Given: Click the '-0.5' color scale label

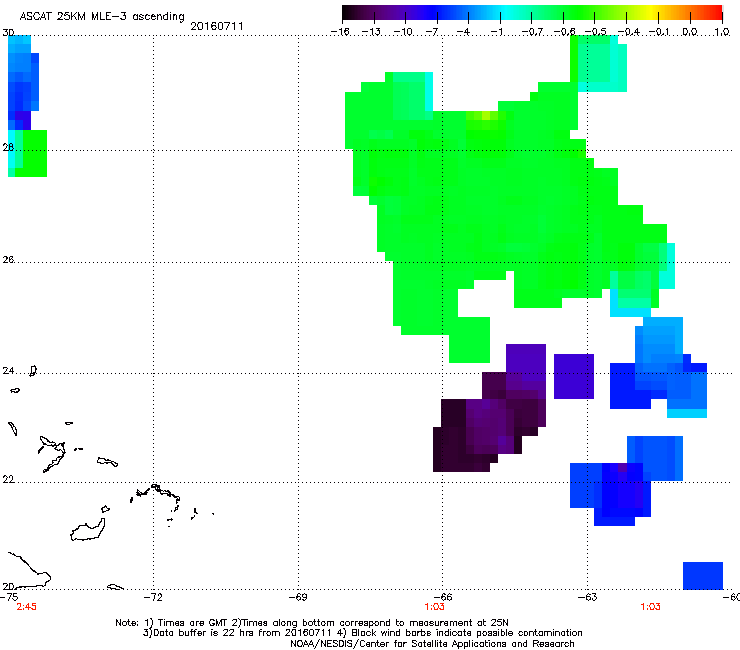Looking at the screenshot, I should 596,32.
